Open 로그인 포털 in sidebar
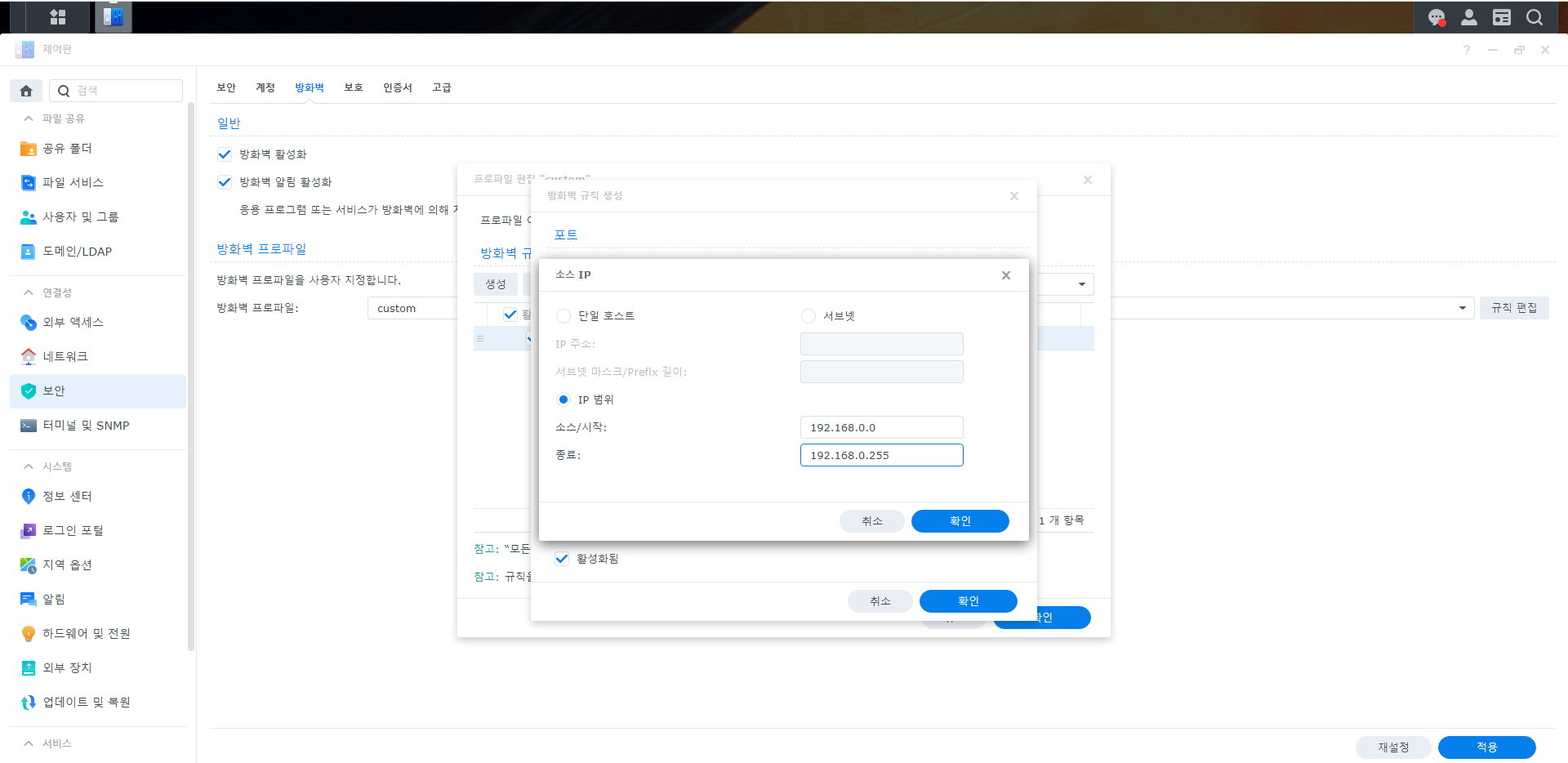 (98, 531)
